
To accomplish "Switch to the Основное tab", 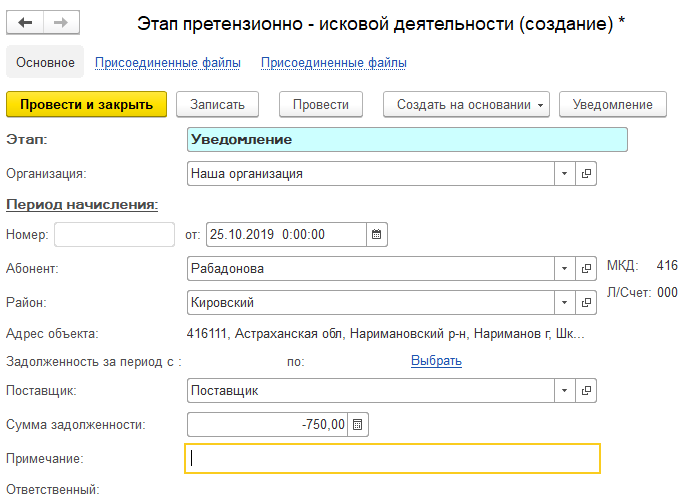I will 45,63.
